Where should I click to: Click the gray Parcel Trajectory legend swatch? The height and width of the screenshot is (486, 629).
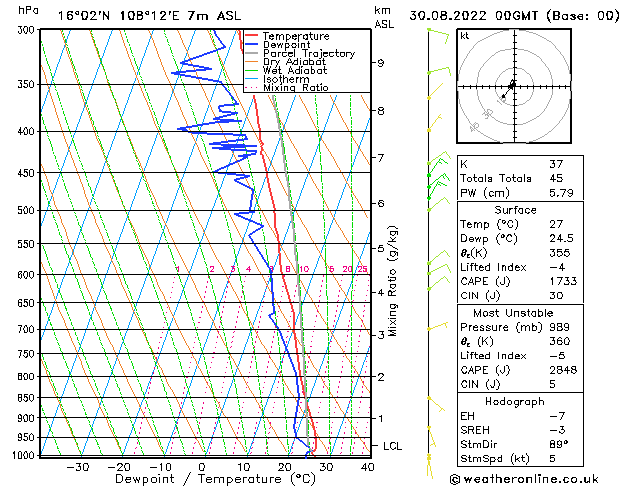point(252,53)
